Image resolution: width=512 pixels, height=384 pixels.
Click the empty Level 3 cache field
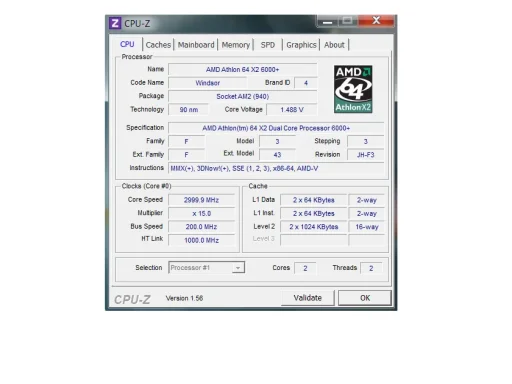313,240
